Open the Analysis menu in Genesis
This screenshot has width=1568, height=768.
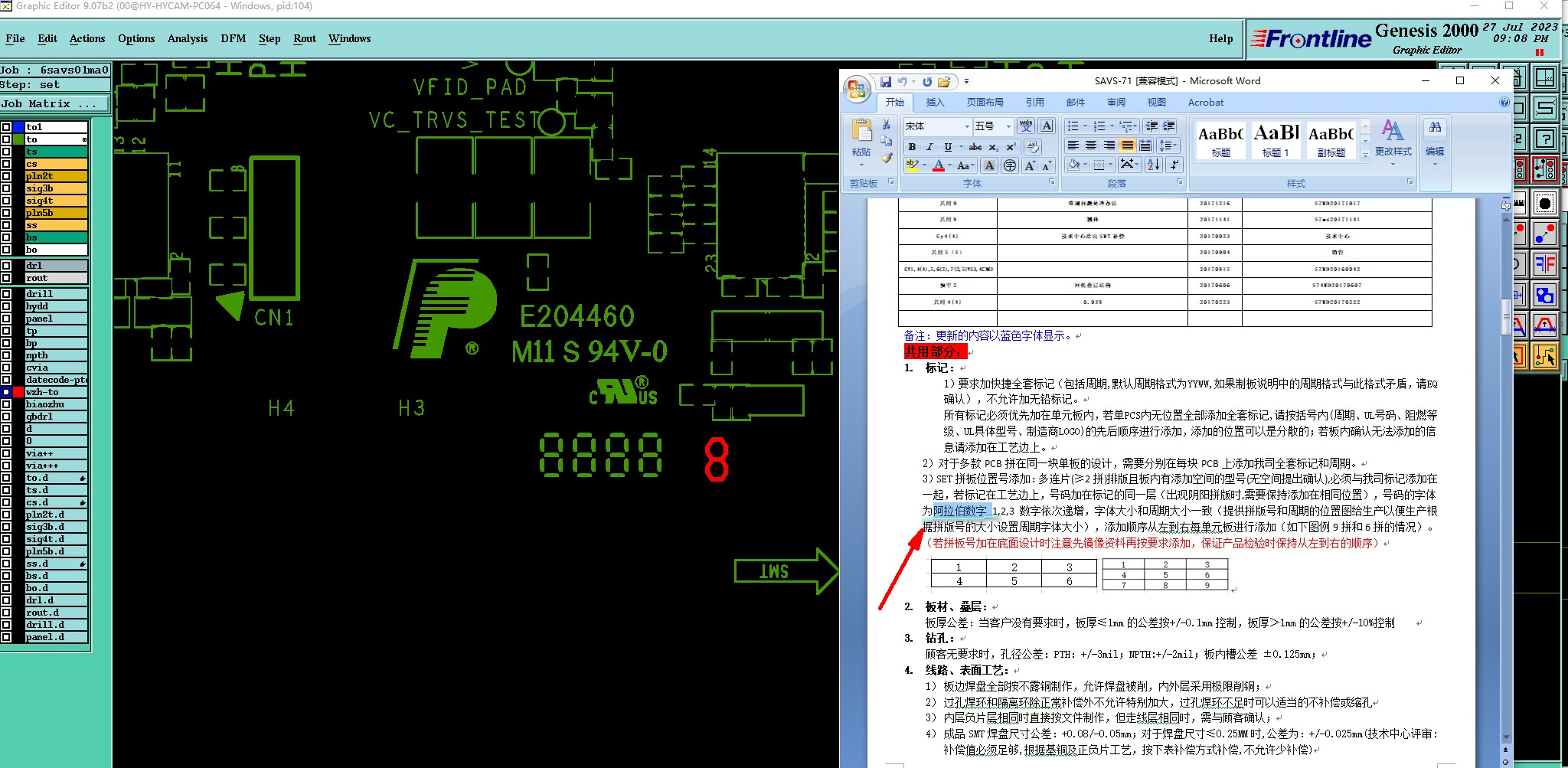(x=188, y=38)
